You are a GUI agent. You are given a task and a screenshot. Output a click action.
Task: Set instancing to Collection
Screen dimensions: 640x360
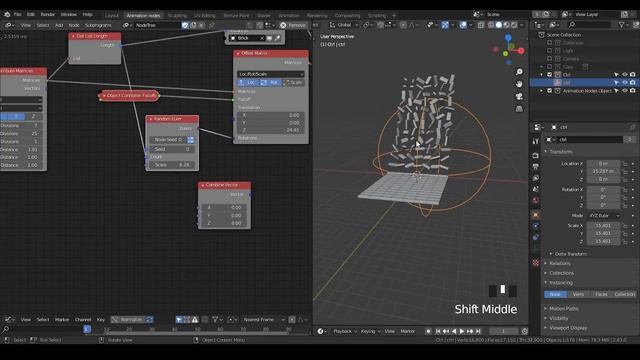pyautogui.click(x=624, y=294)
